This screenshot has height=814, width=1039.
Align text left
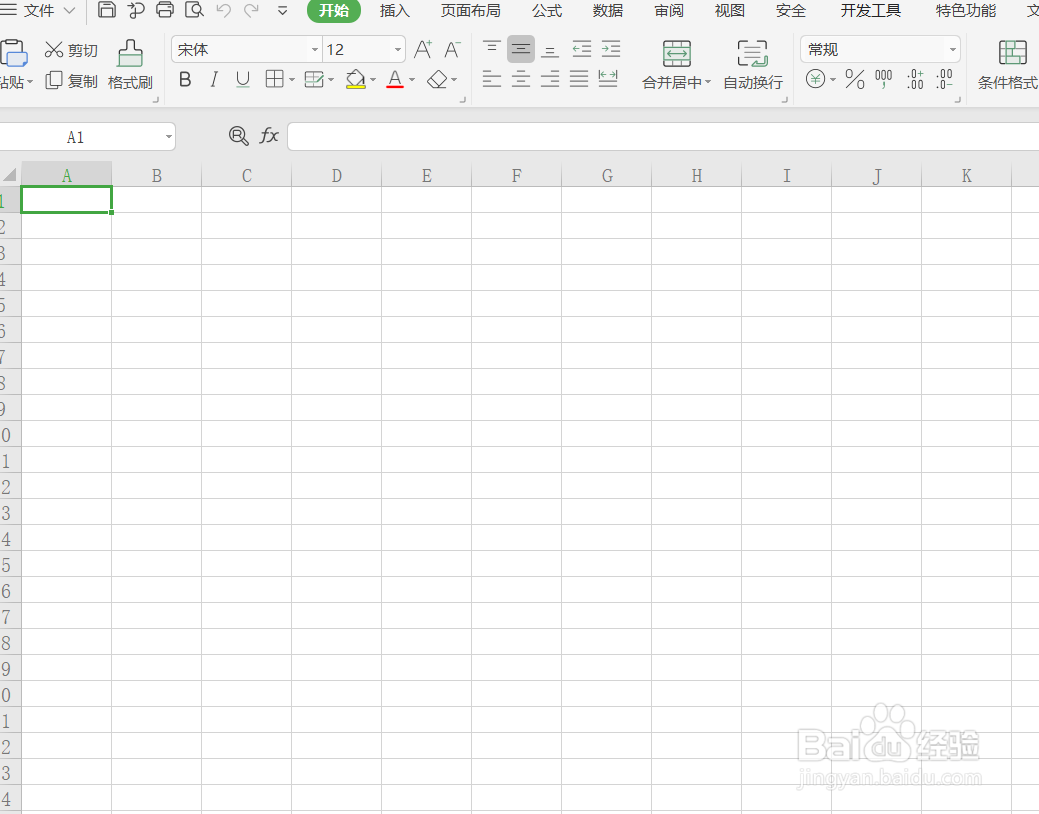[492, 80]
